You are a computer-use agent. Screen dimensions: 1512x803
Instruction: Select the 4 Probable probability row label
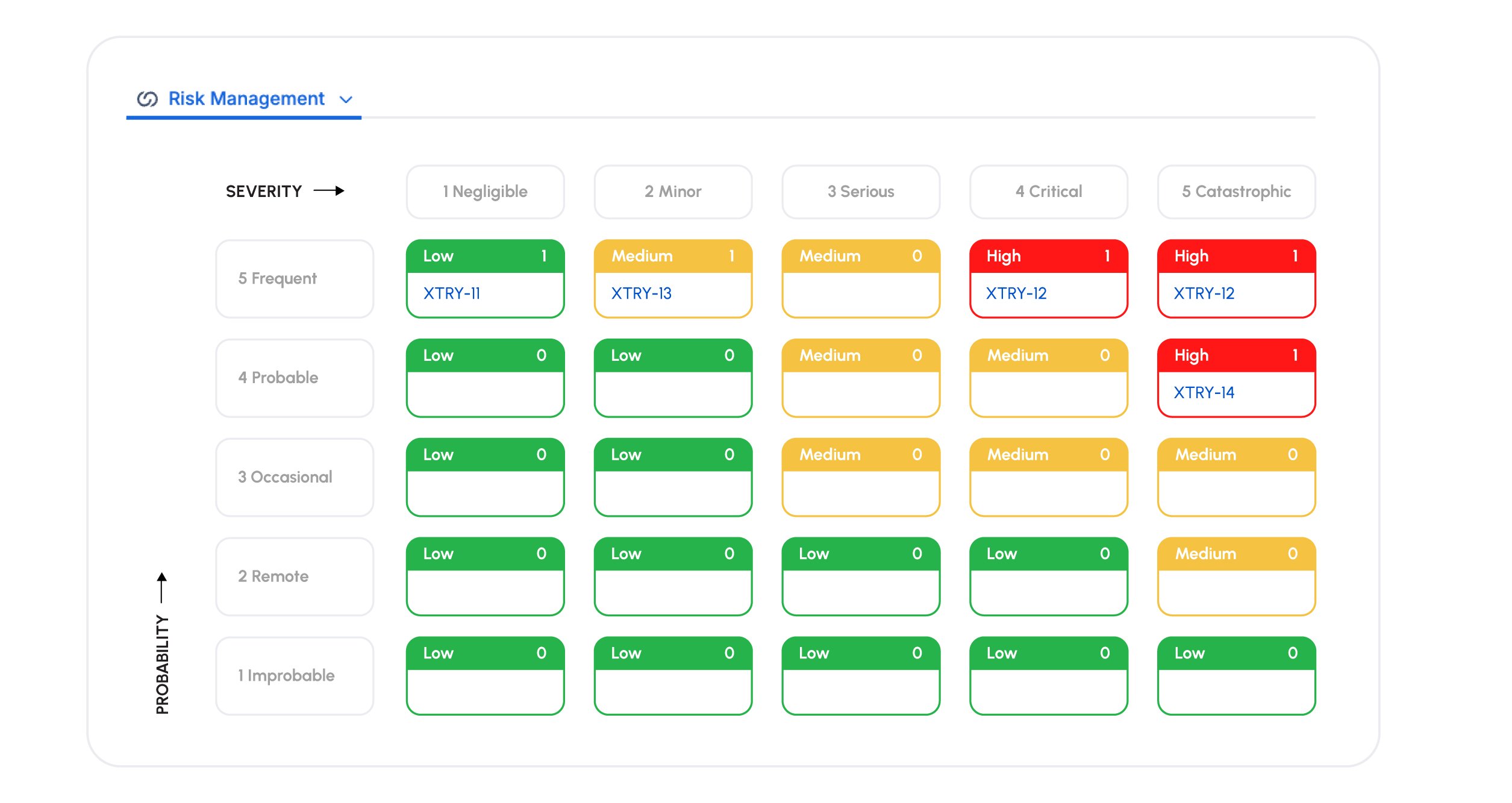[295, 378]
